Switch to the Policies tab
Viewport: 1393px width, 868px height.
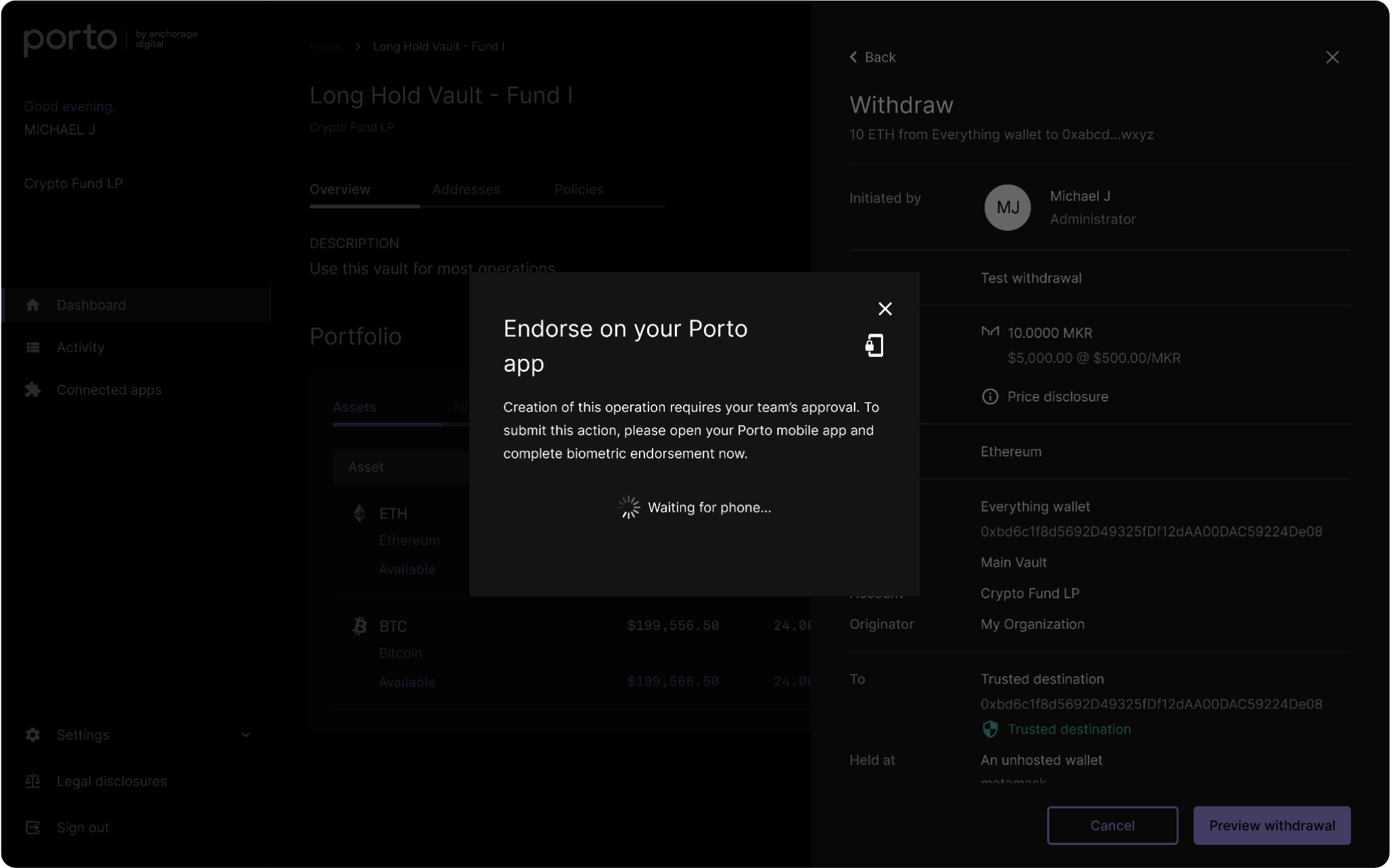(579, 189)
